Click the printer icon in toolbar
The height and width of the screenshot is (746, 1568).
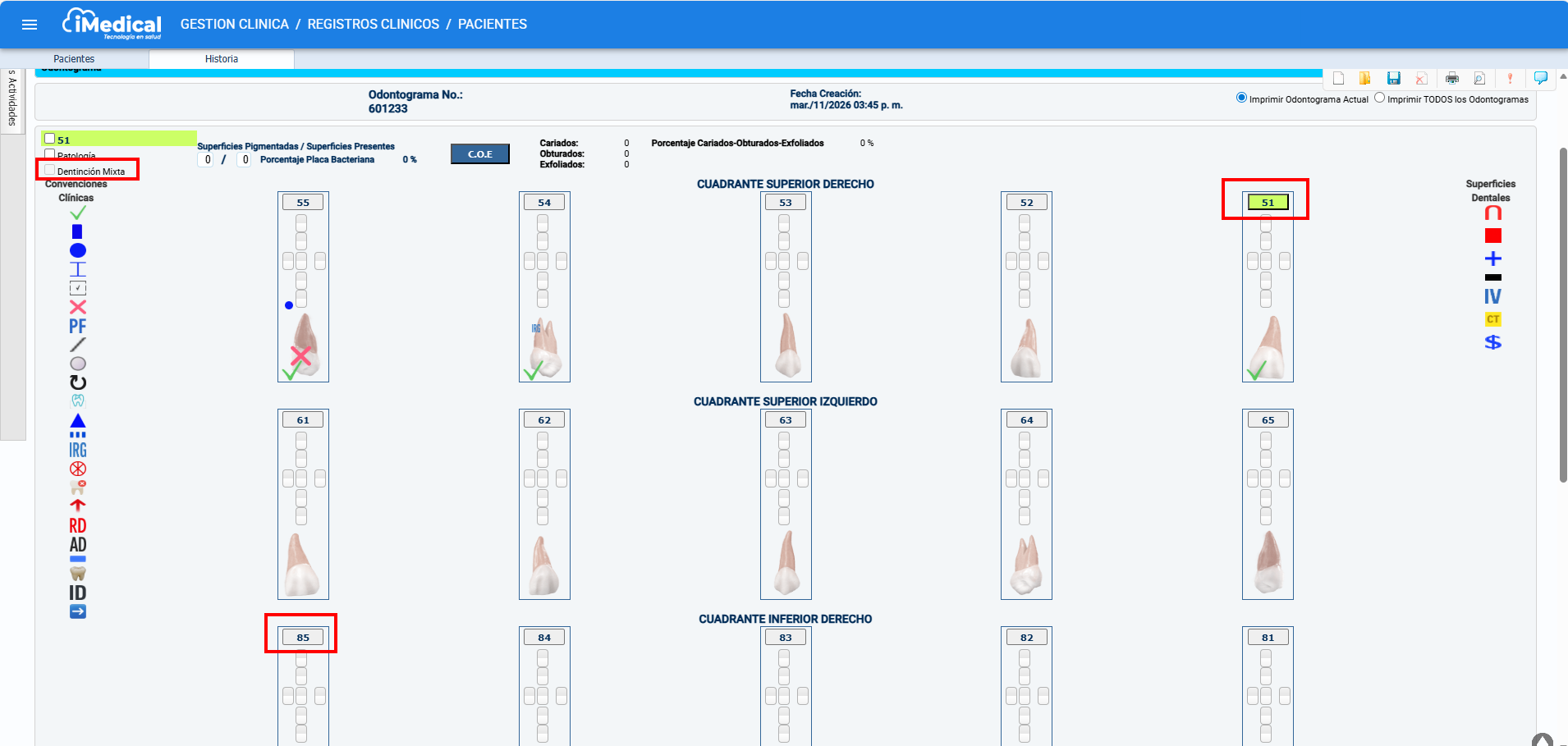(x=1451, y=78)
